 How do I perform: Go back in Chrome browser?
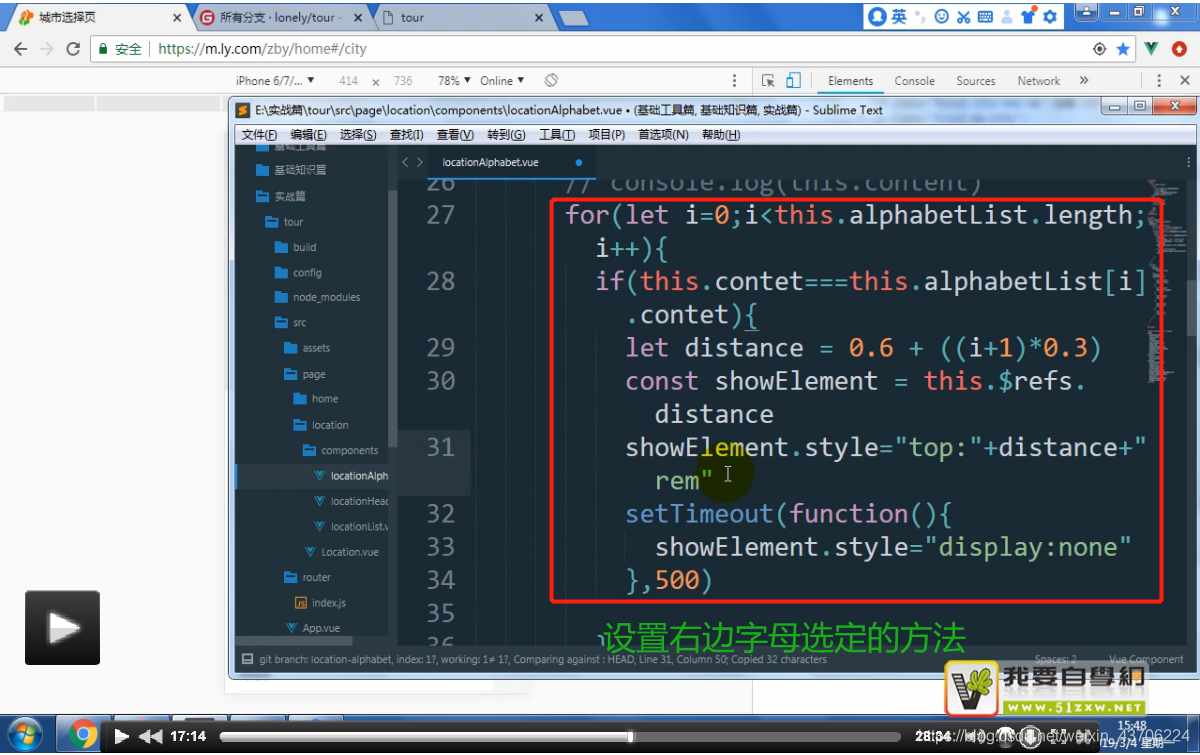tap(20, 49)
